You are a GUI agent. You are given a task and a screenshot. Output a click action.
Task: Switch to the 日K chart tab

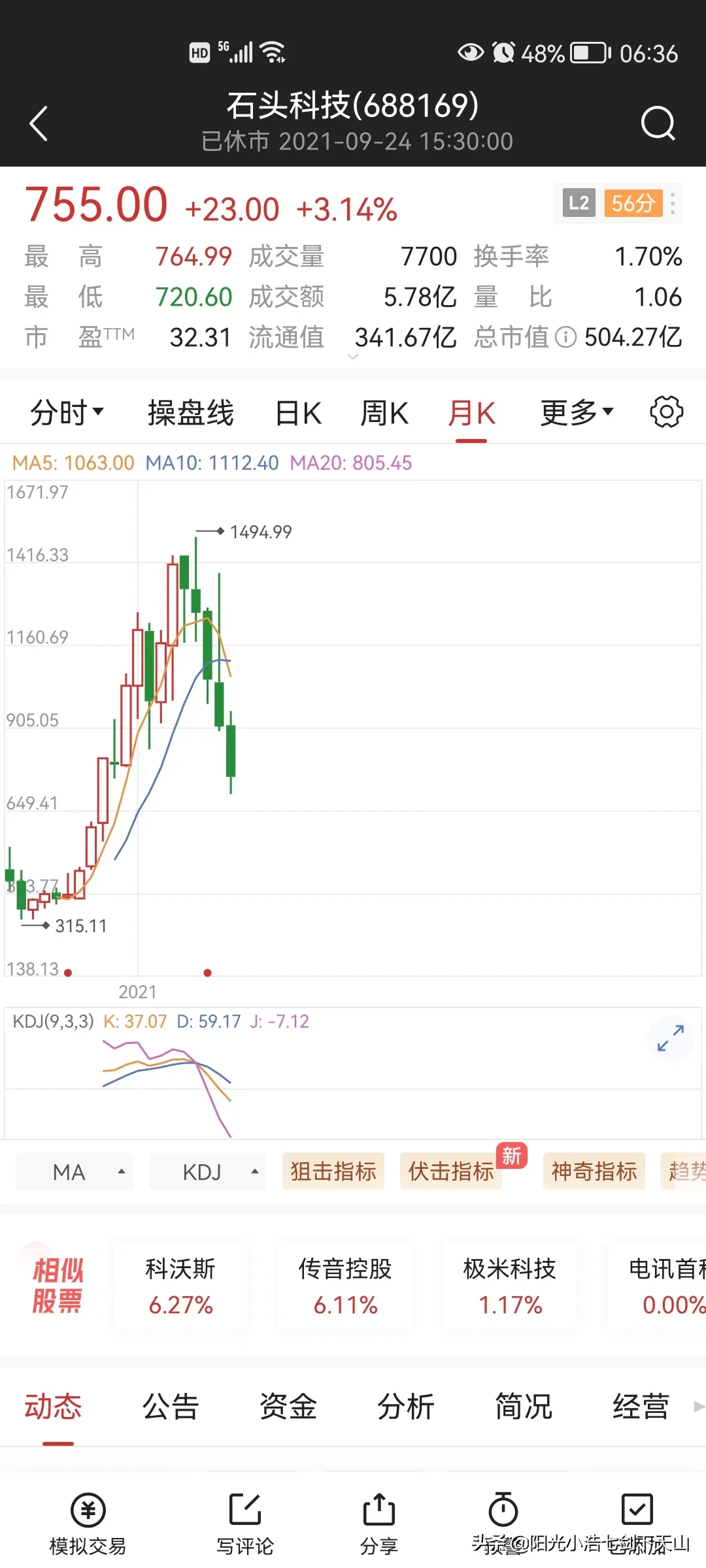(298, 412)
